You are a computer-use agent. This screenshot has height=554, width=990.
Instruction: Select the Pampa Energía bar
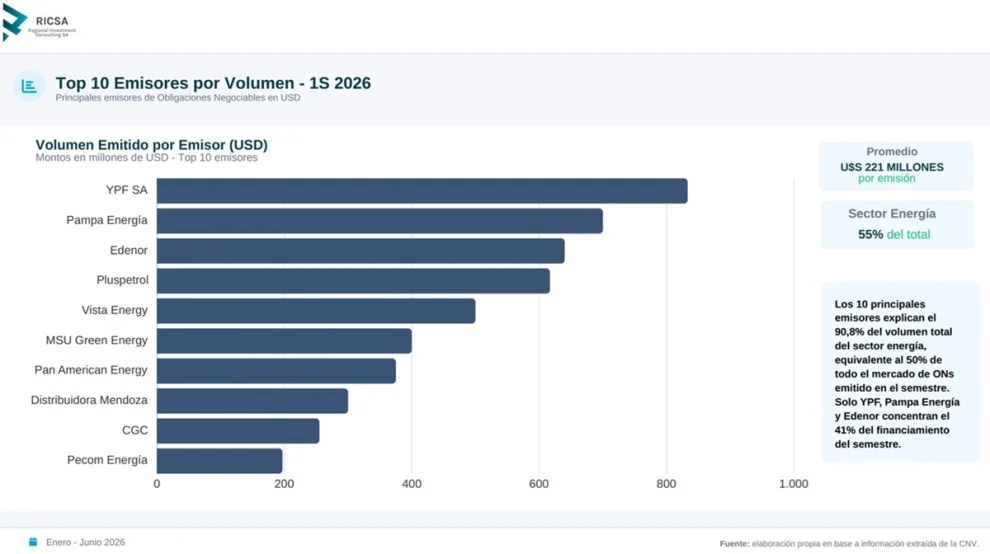(x=379, y=221)
